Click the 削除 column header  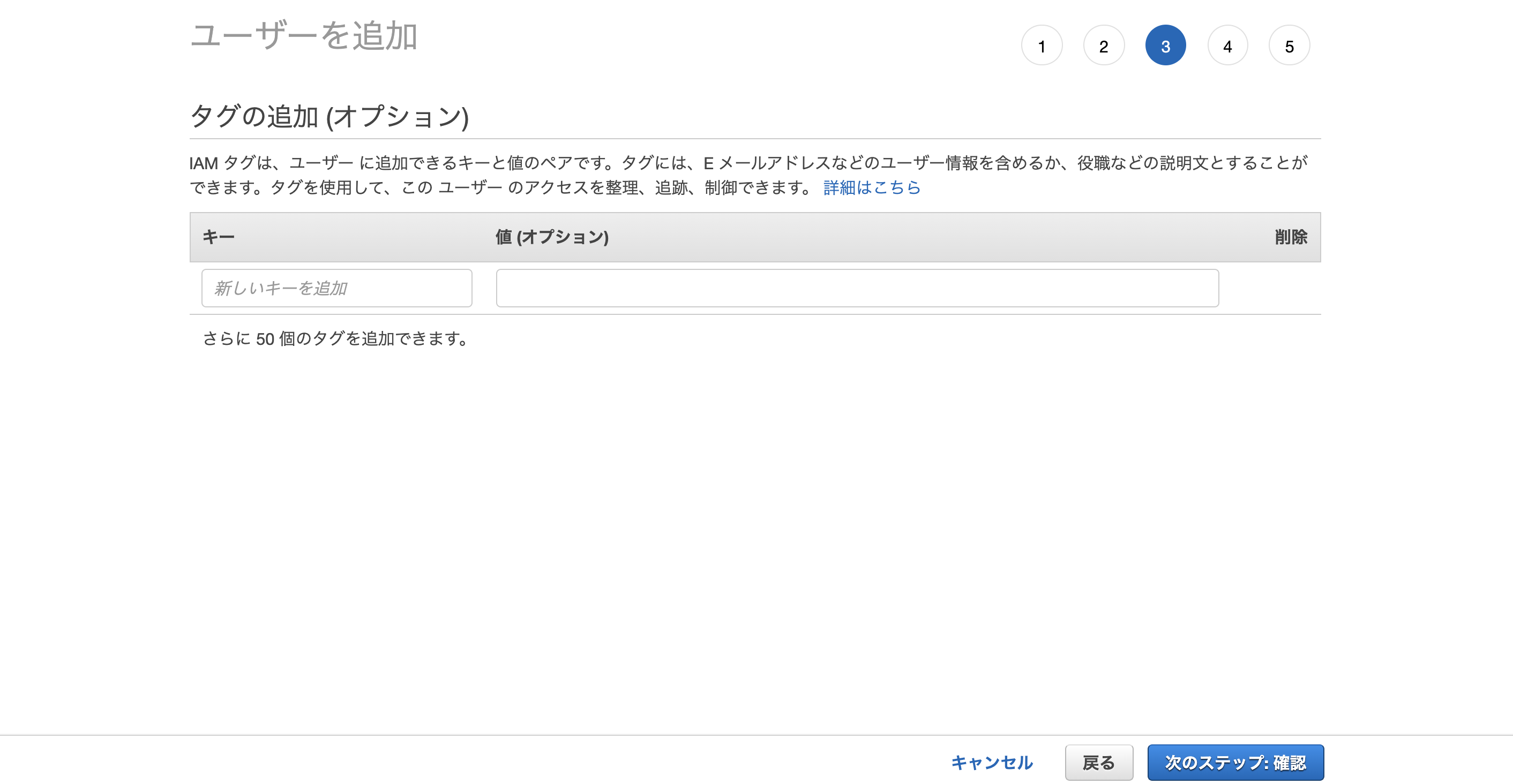[1291, 237]
